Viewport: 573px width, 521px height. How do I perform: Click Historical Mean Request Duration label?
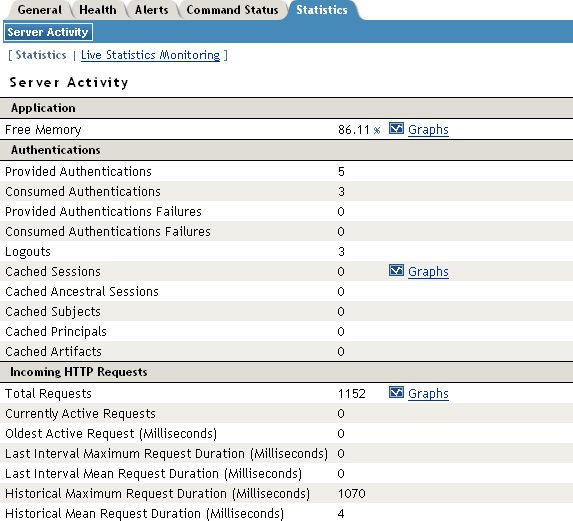pos(144,514)
